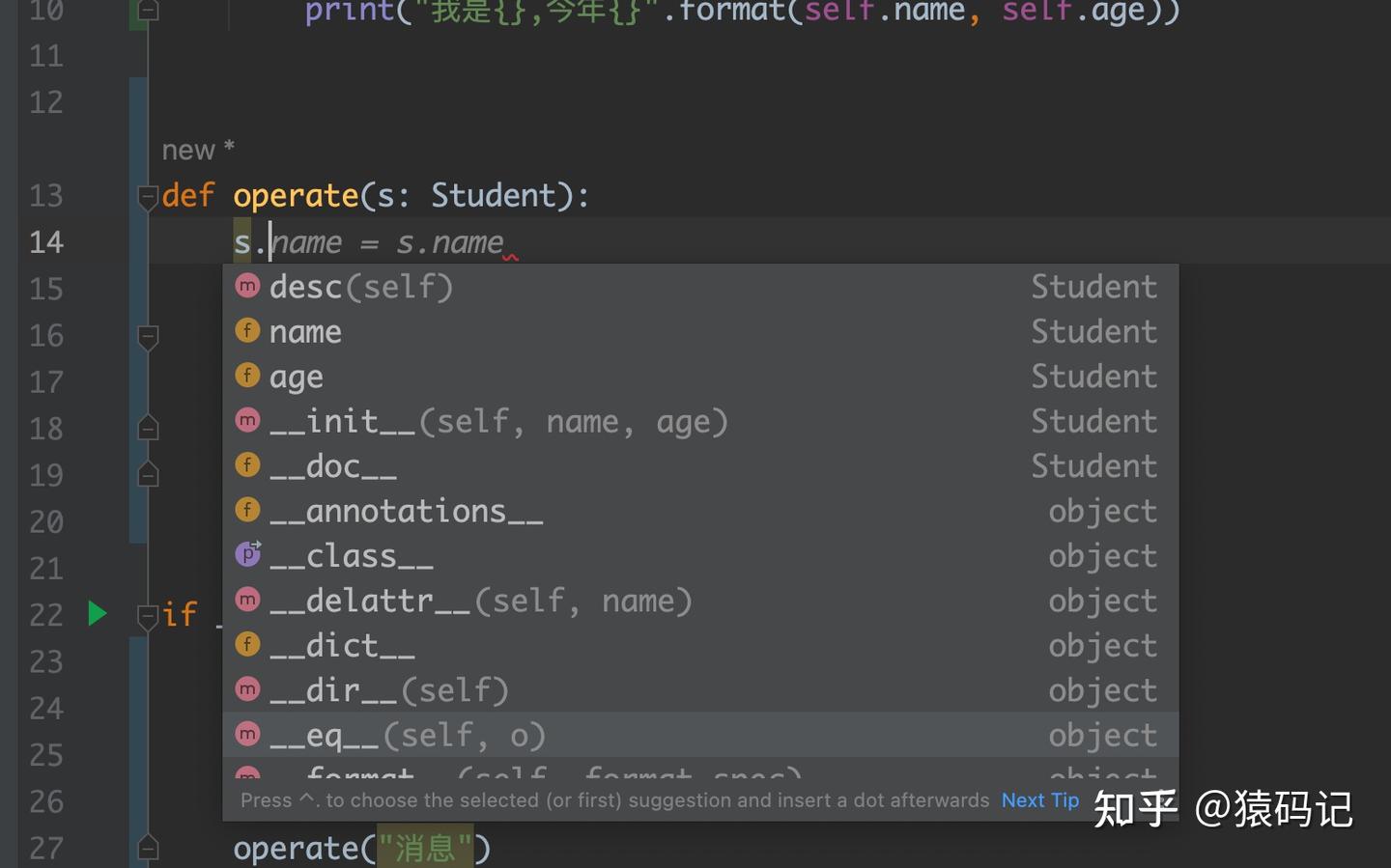
Task: Click the property icon beside __class__
Action: [x=247, y=553]
